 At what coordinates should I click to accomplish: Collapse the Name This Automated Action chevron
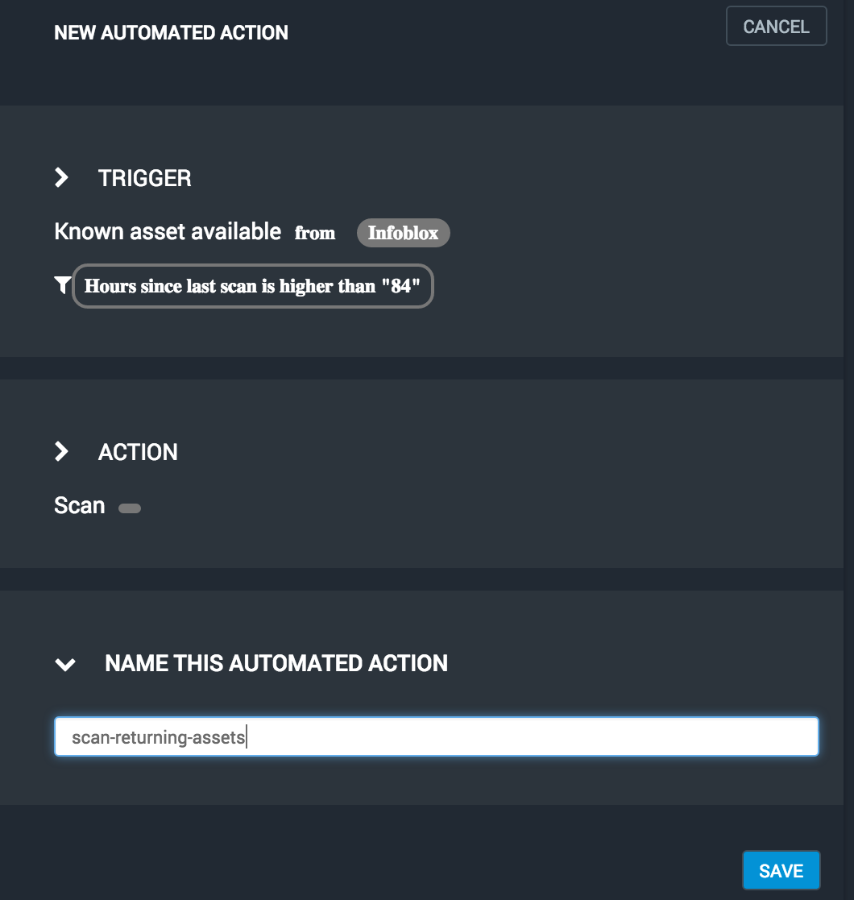[65, 664]
